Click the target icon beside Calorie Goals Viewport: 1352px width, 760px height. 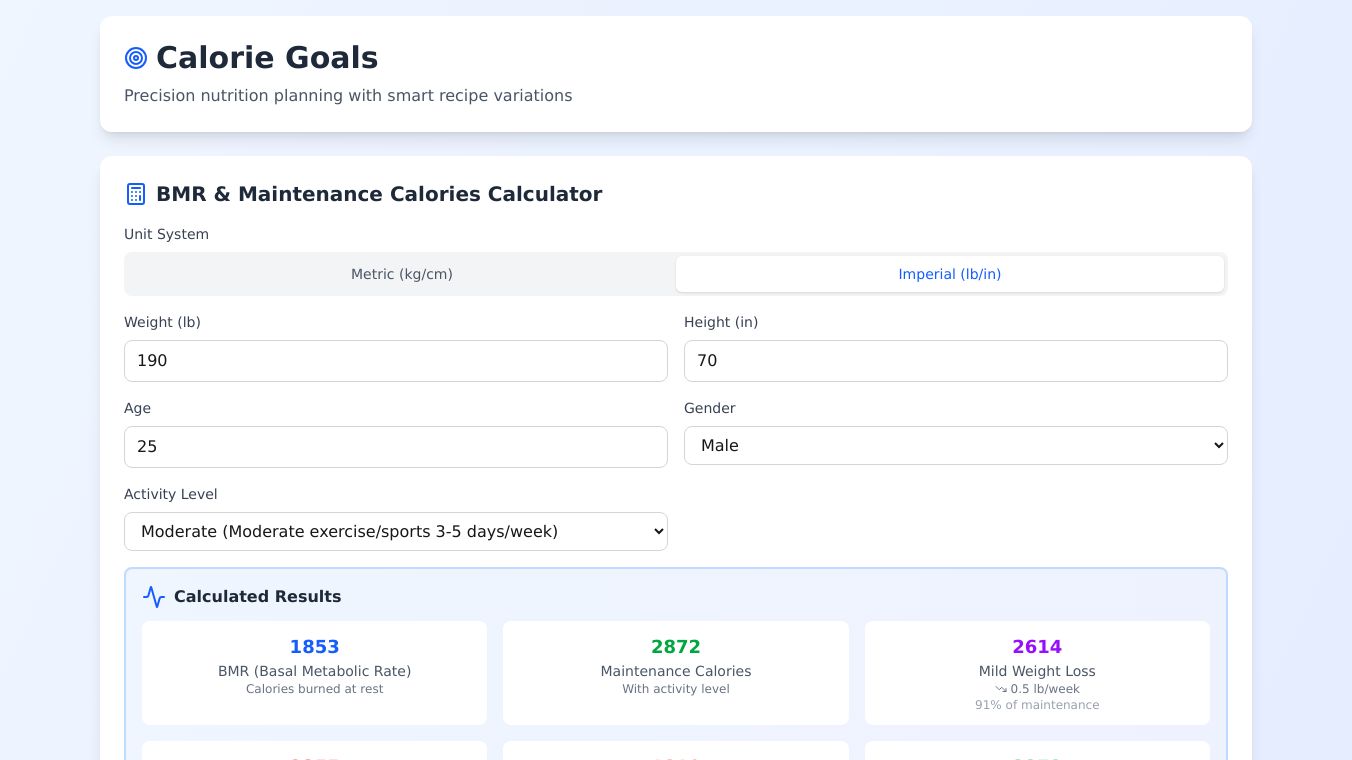[x=136, y=58]
